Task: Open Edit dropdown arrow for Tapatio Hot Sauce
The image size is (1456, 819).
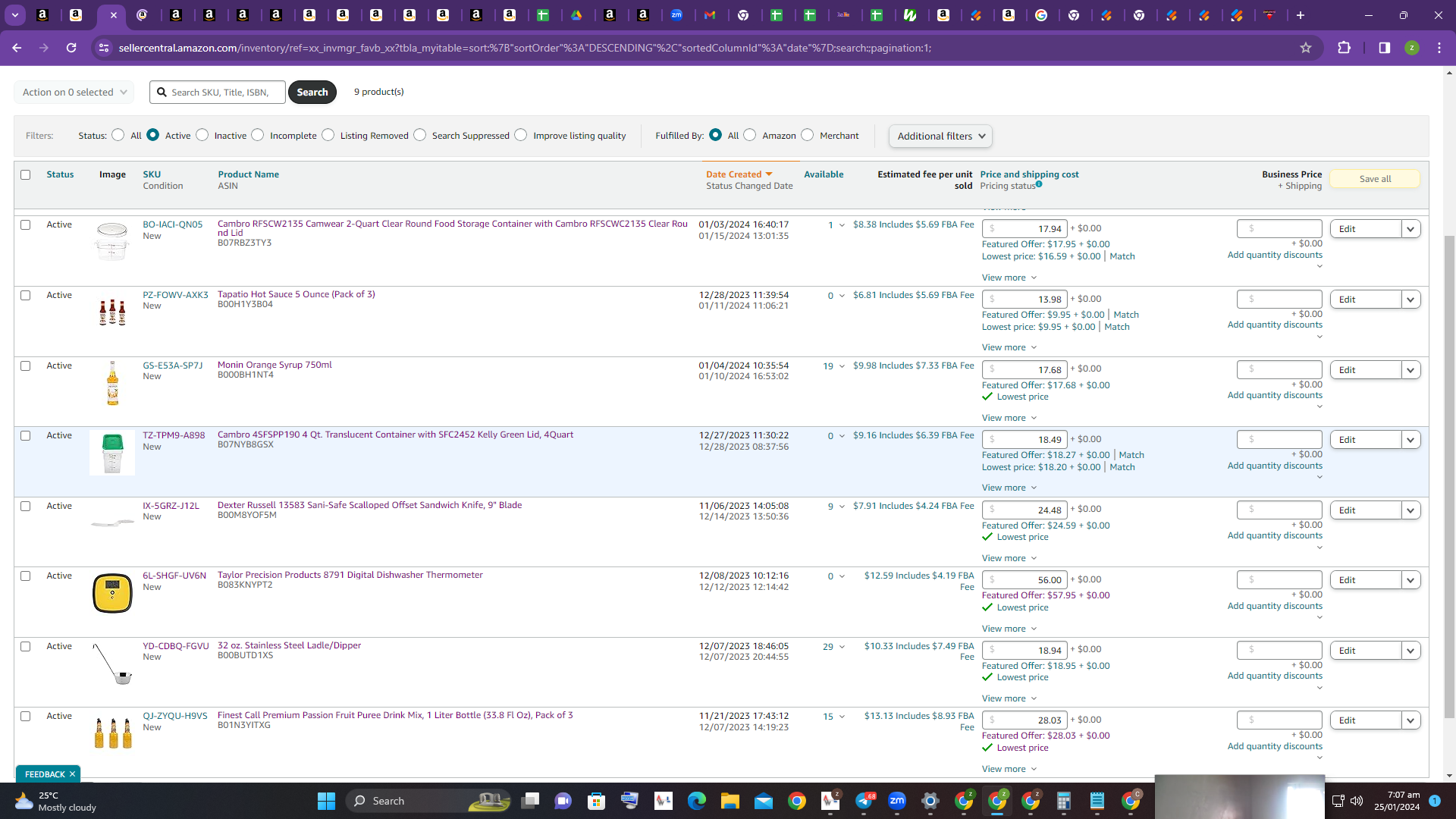Action: click(1410, 300)
